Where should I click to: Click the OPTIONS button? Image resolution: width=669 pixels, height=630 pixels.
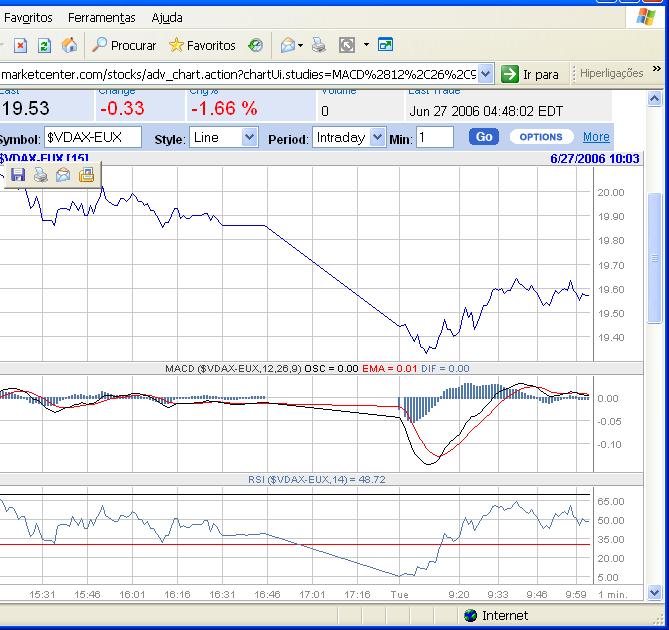pos(541,137)
